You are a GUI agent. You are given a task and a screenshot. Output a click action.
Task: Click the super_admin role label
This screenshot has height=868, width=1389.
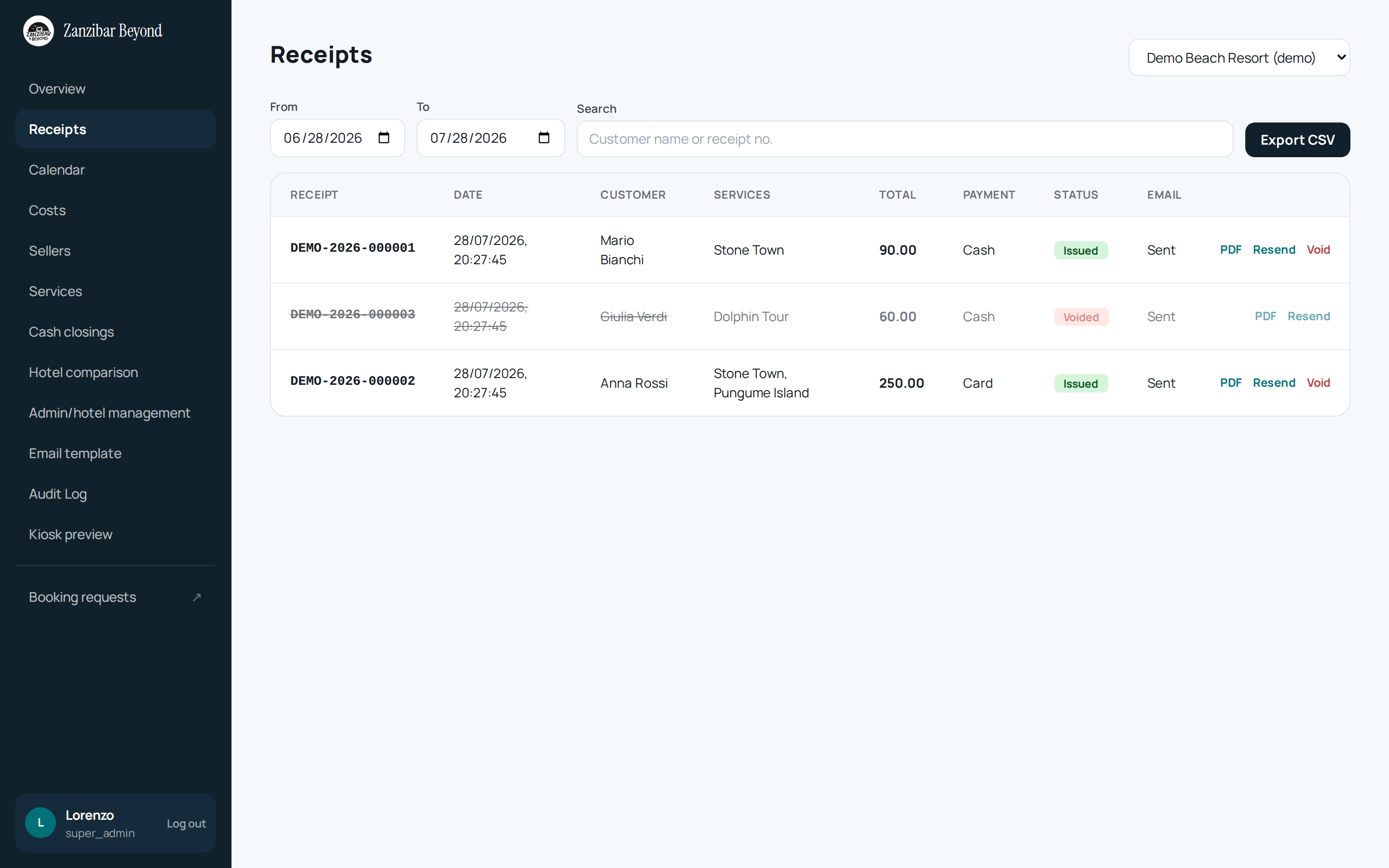pyautogui.click(x=100, y=833)
